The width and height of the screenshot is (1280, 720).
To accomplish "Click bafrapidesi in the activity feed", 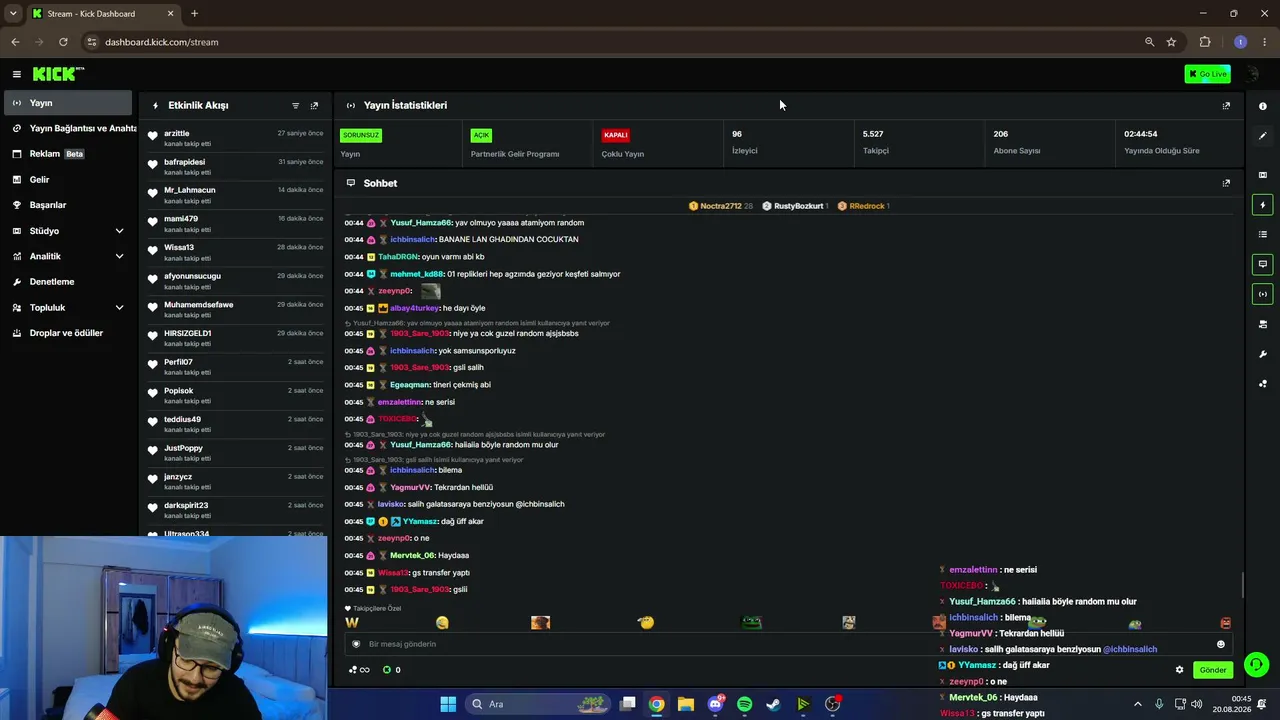I will tap(185, 162).
